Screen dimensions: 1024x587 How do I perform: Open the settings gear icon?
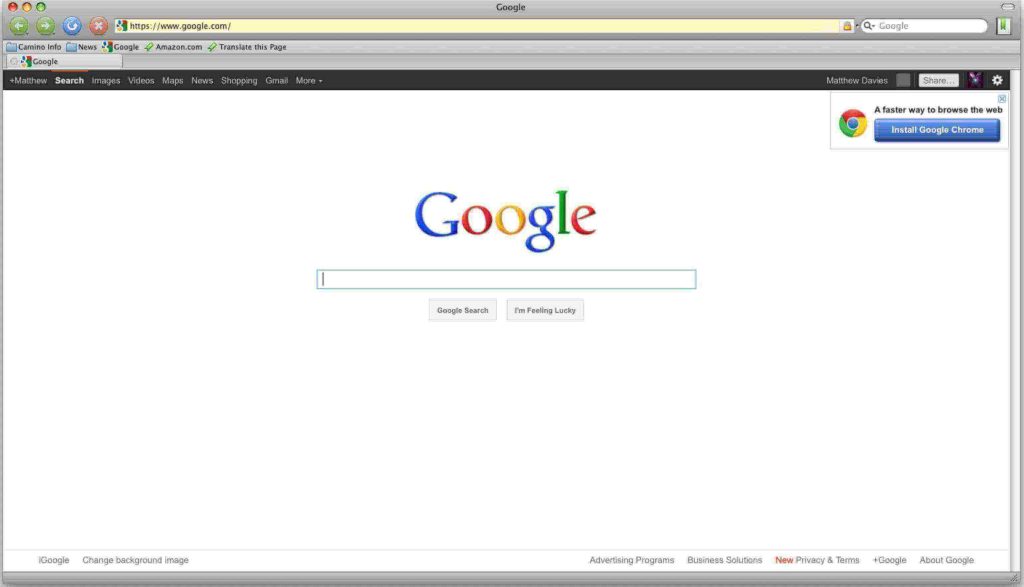tap(997, 80)
